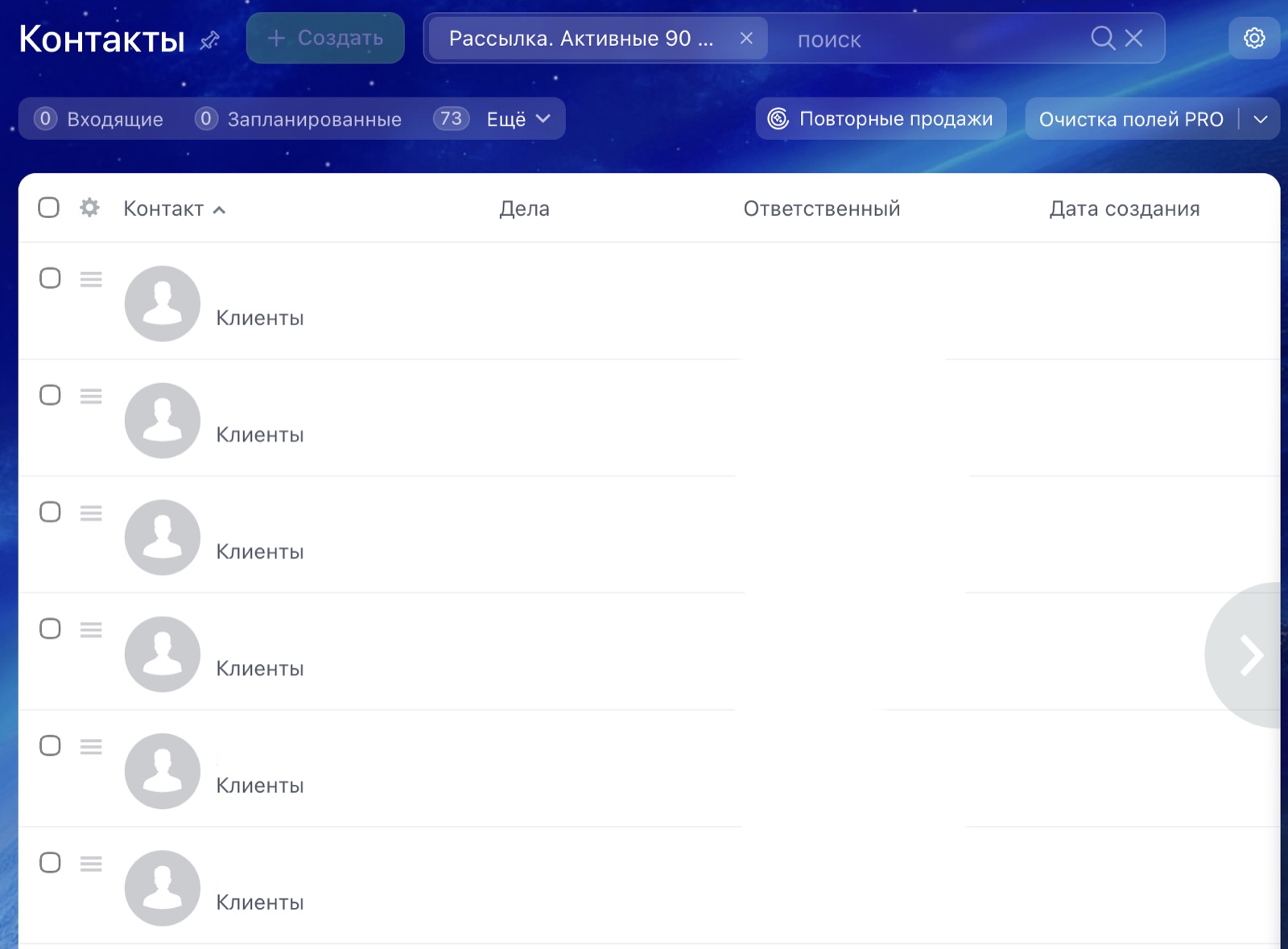Check the fourth contact row checkbox
This screenshot has height=949, width=1288.
coord(50,629)
